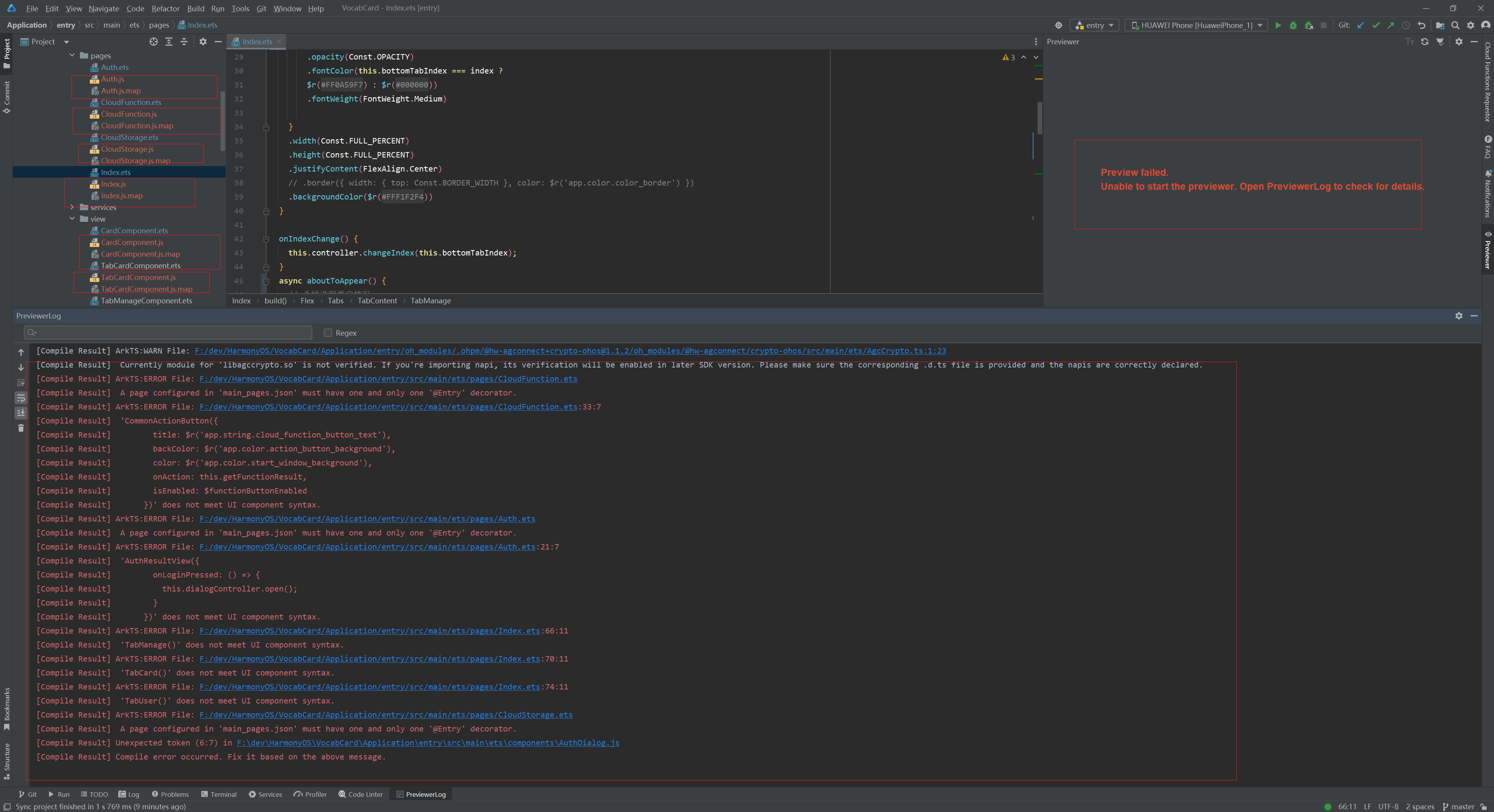Image resolution: width=1494 pixels, height=812 pixels.
Task: Collapse all nodes in Project panel
Action: click(x=184, y=42)
